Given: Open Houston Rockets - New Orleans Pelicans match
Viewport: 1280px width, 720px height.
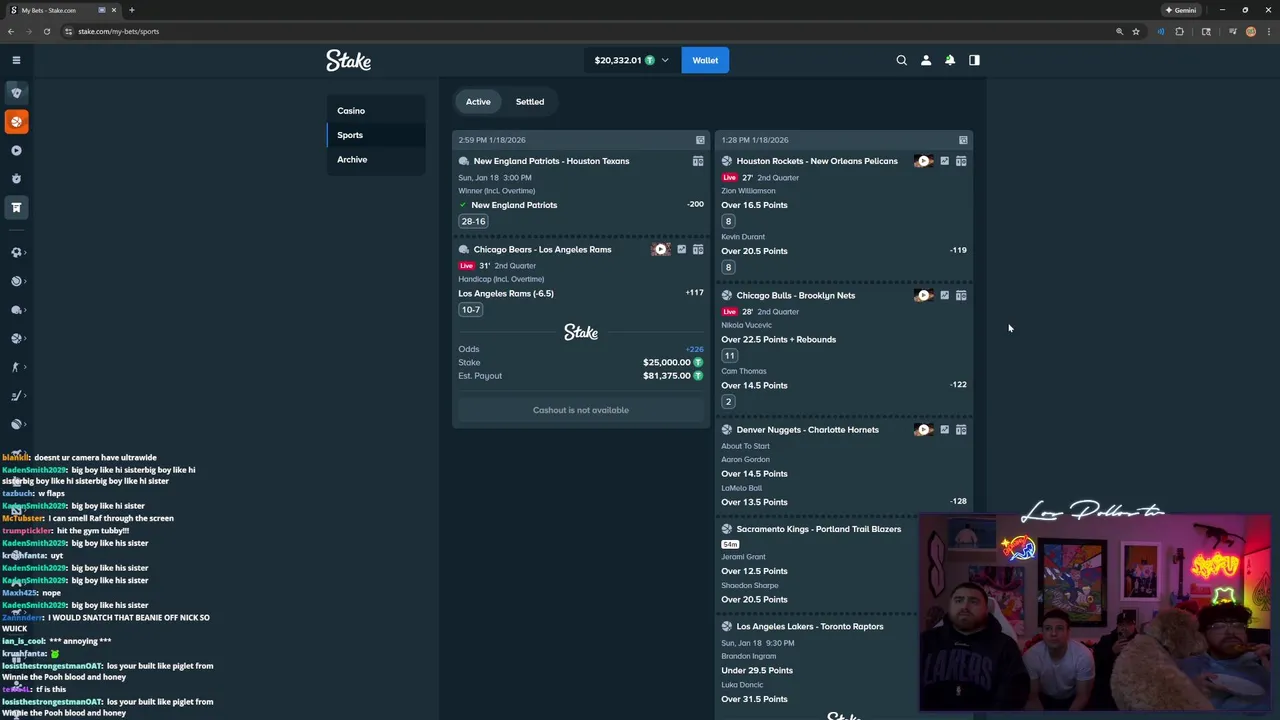Looking at the screenshot, I should tap(817, 161).
